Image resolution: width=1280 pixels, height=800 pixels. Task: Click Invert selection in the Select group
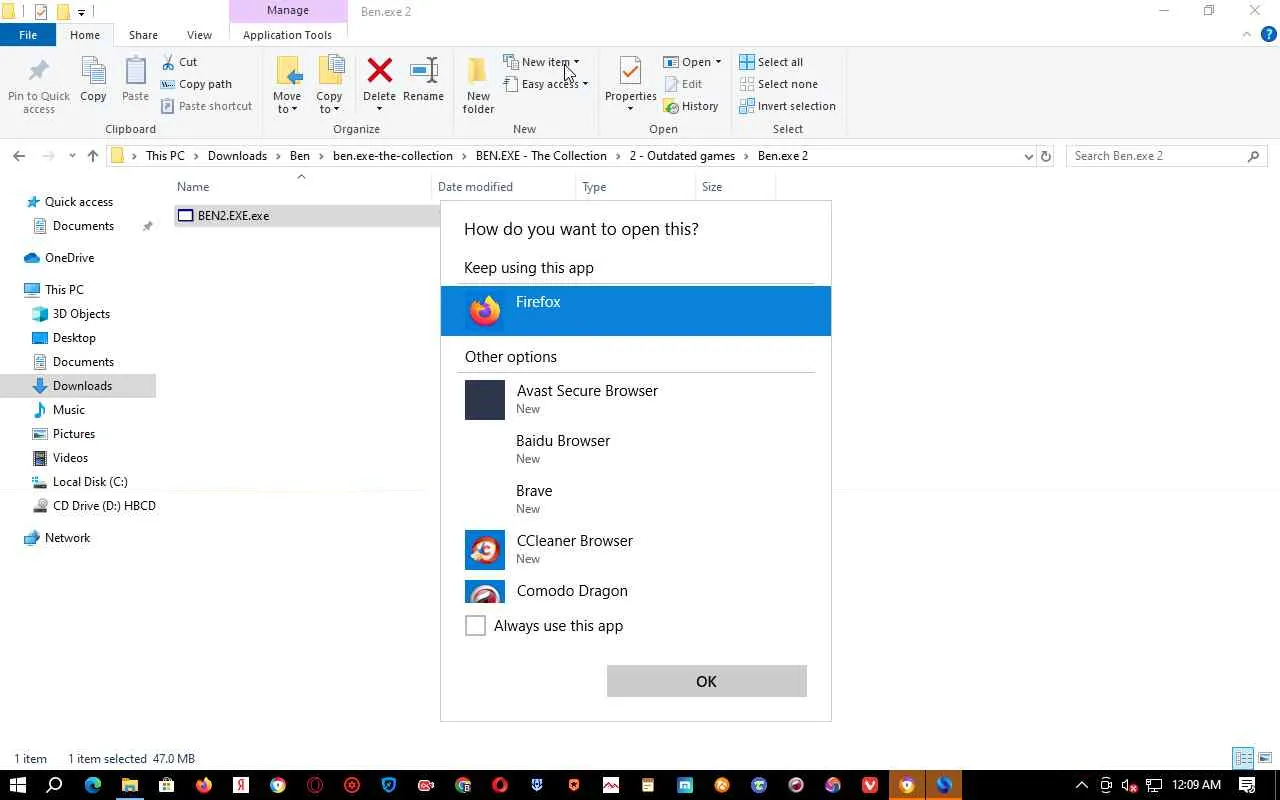click(x=787, y=106)
